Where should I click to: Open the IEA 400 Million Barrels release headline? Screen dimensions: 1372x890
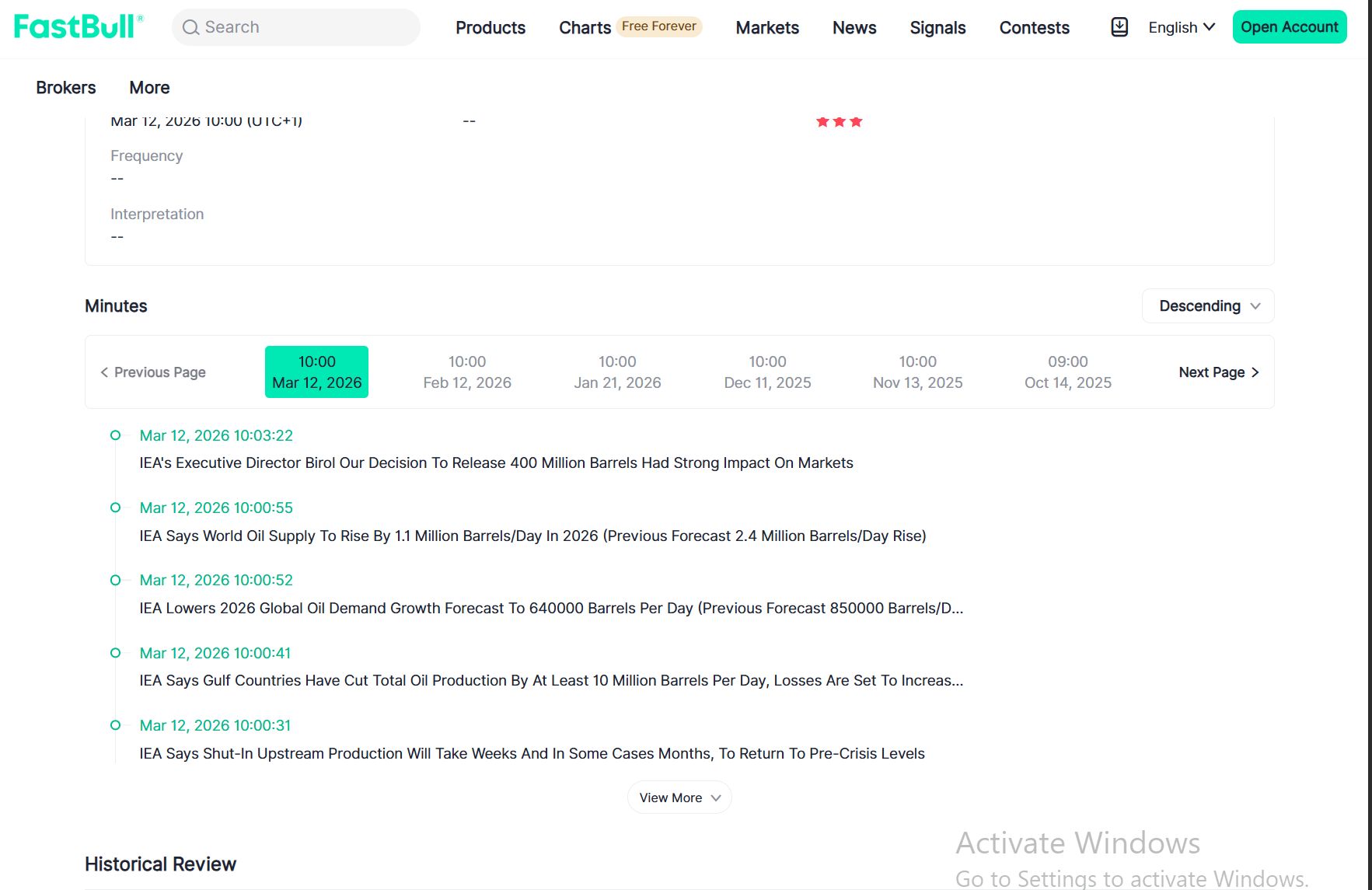tap(496, 463)
